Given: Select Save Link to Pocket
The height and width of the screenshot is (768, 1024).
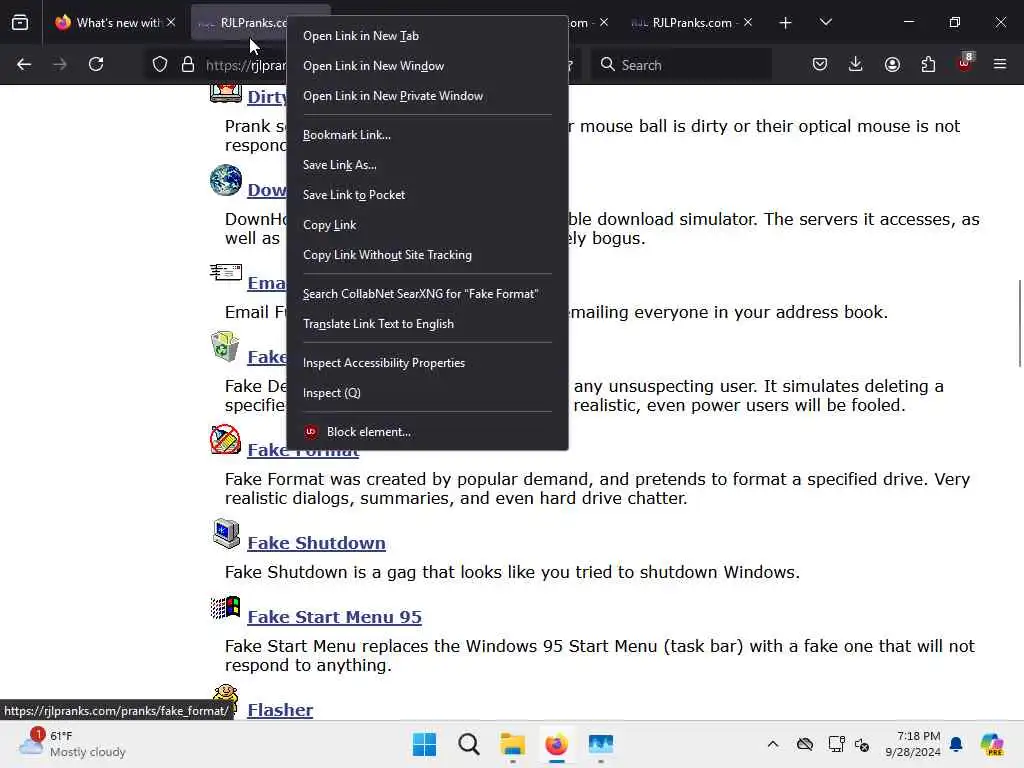Looking at the screenshot, I should (427, 195).
